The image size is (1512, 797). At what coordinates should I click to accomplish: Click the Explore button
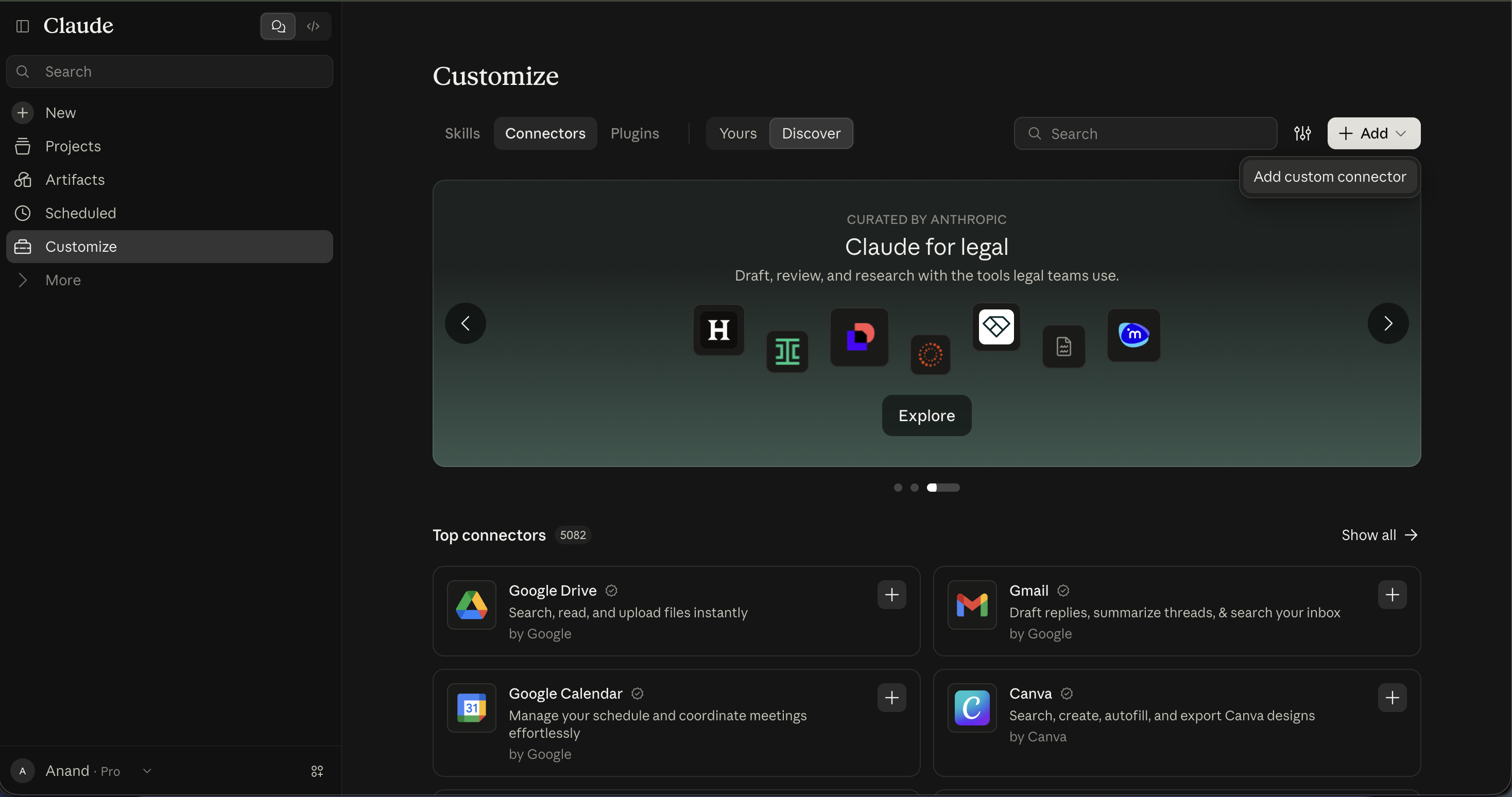click(x=926, y=415)
